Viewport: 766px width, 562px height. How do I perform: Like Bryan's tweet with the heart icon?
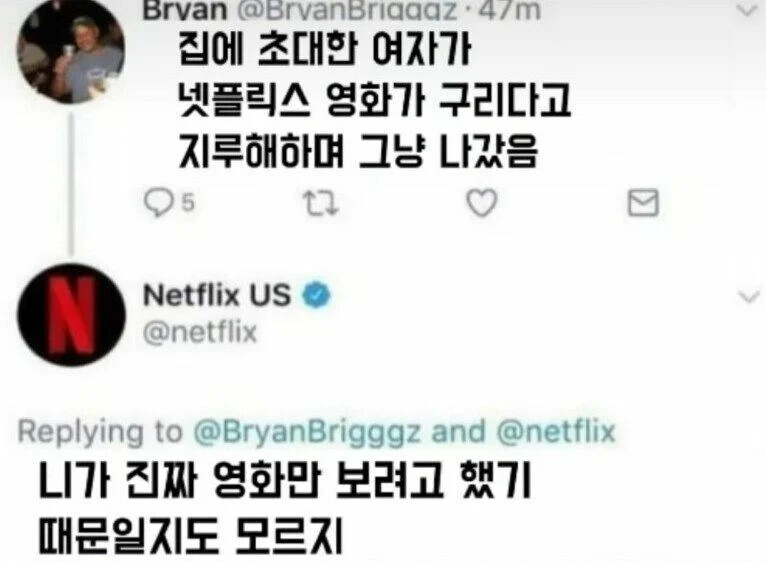(x=482, y=203)
